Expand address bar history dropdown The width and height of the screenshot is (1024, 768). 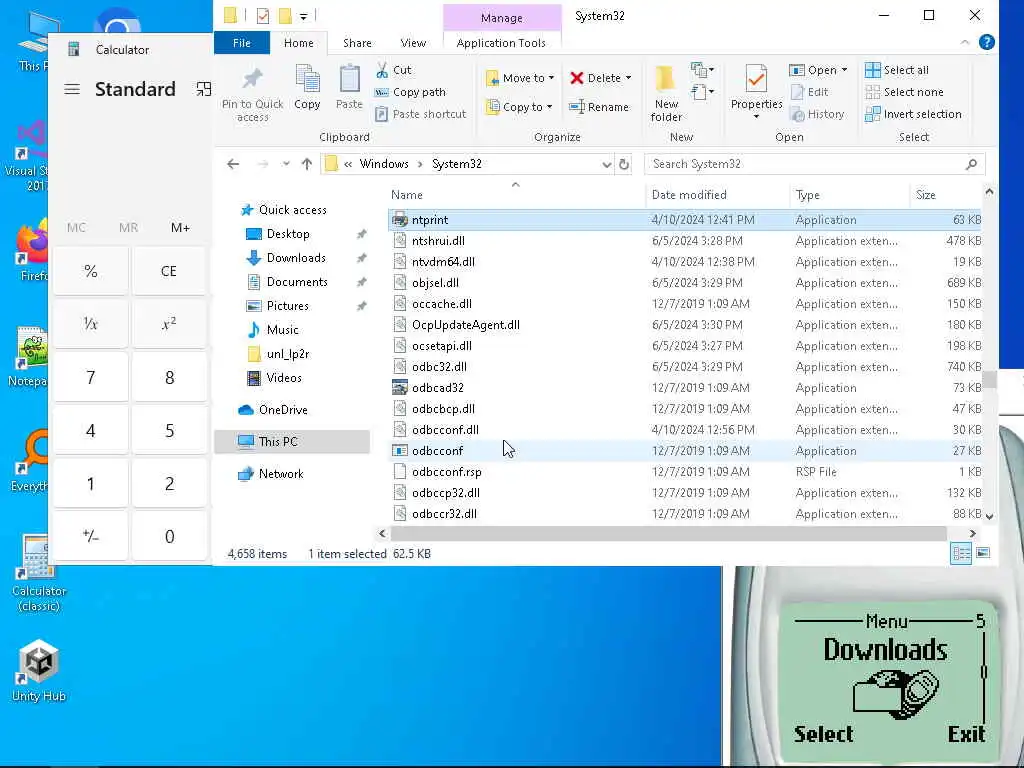coord(607,164)
